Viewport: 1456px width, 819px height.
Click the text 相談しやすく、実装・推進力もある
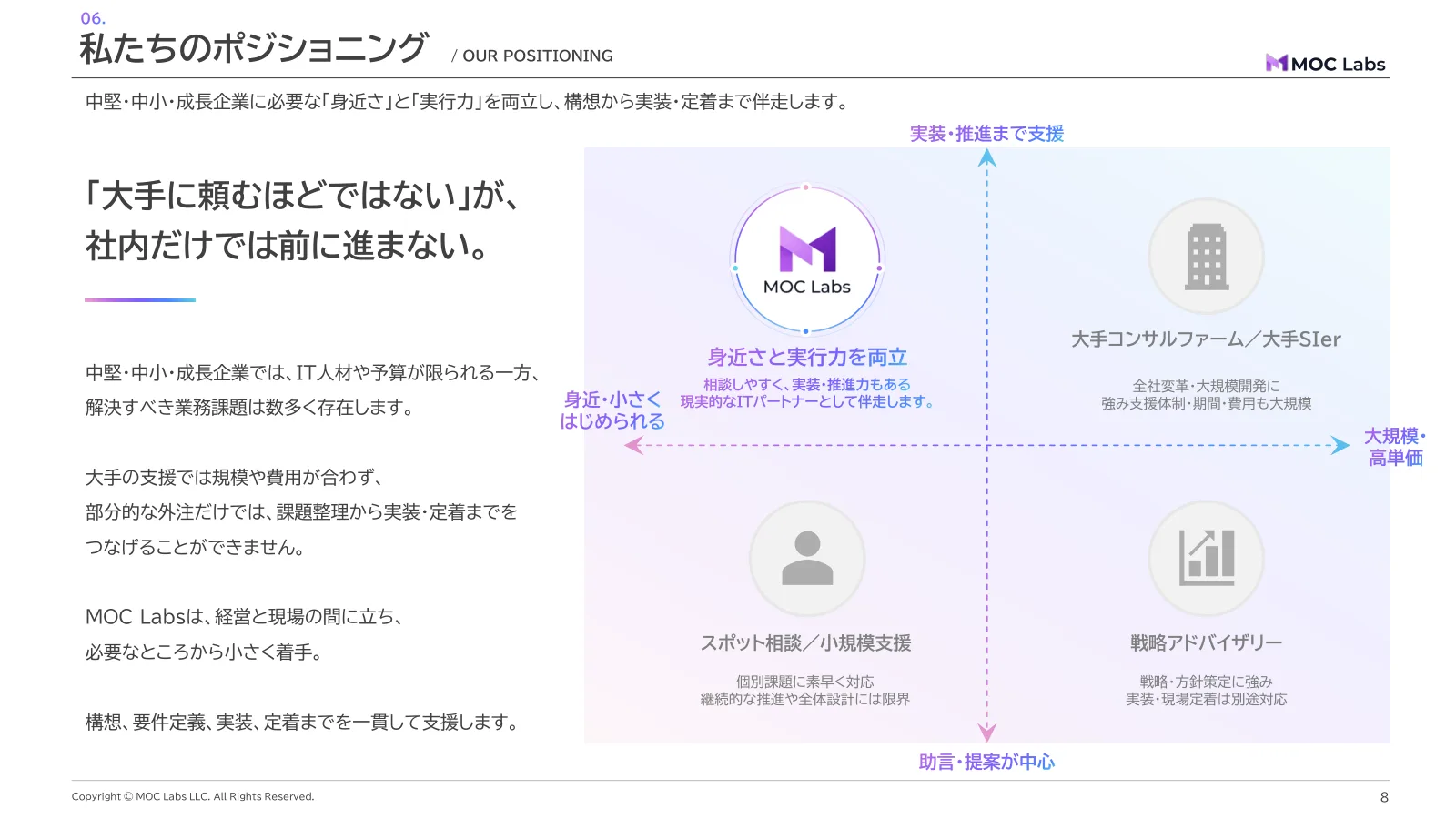click(807, 384)
